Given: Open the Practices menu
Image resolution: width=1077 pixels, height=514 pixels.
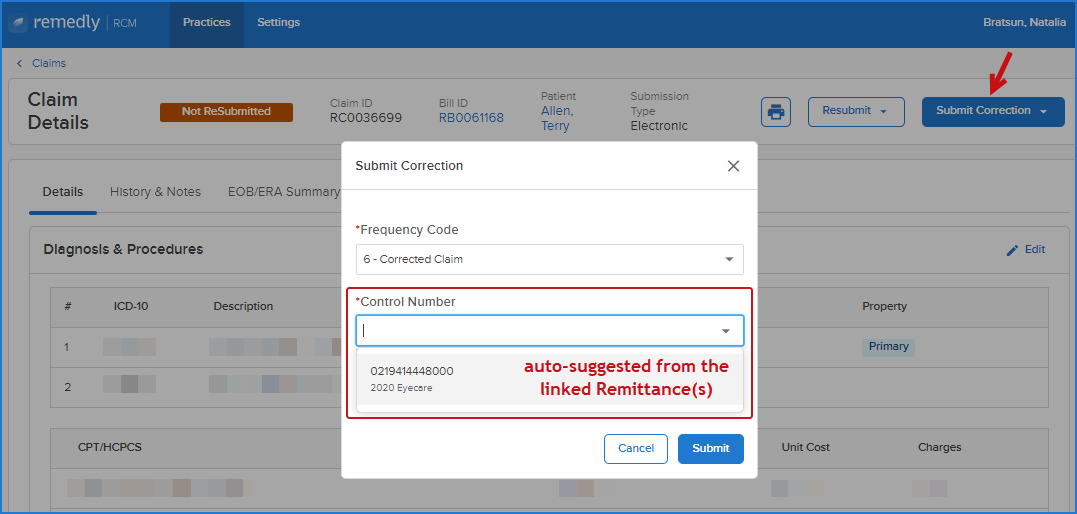Looking at the screenshot, I should (x=207, y=23).
